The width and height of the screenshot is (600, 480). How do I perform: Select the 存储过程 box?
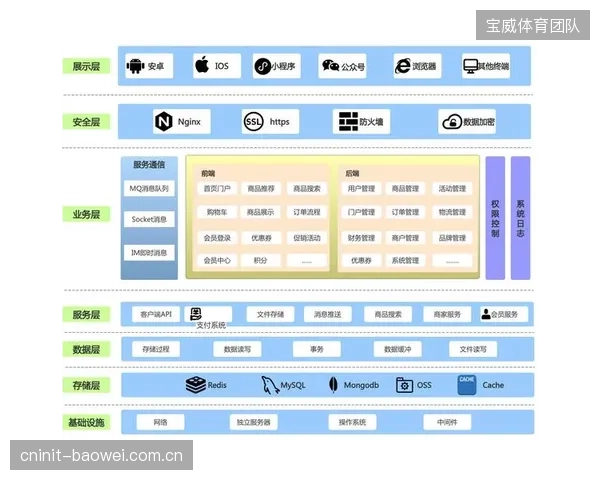click(156, 349)
